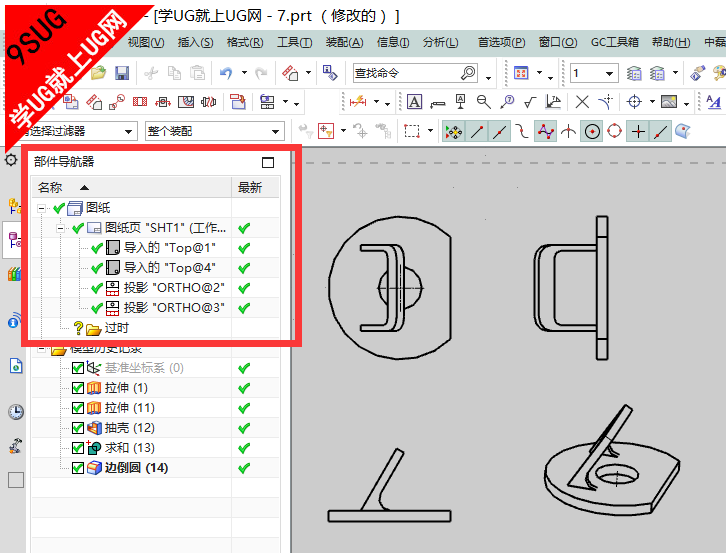Image resolution: width=726 pixels, height=553 pixels.
Task: Select the Surface Finish symbol tool
Action: pos(530,101)
